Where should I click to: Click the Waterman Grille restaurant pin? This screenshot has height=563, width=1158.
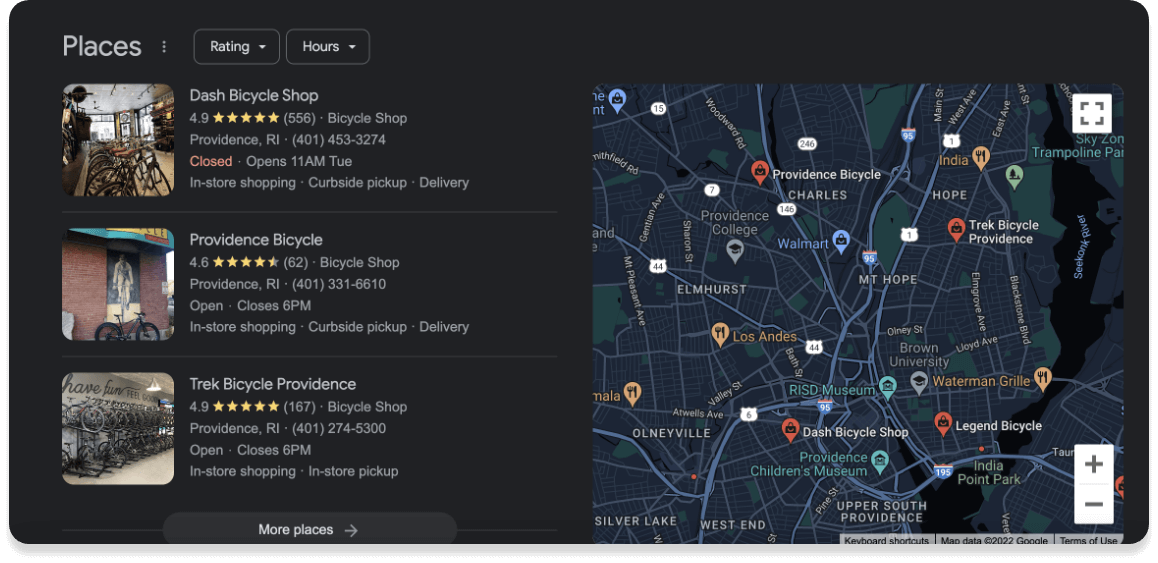click(1042, 379)
